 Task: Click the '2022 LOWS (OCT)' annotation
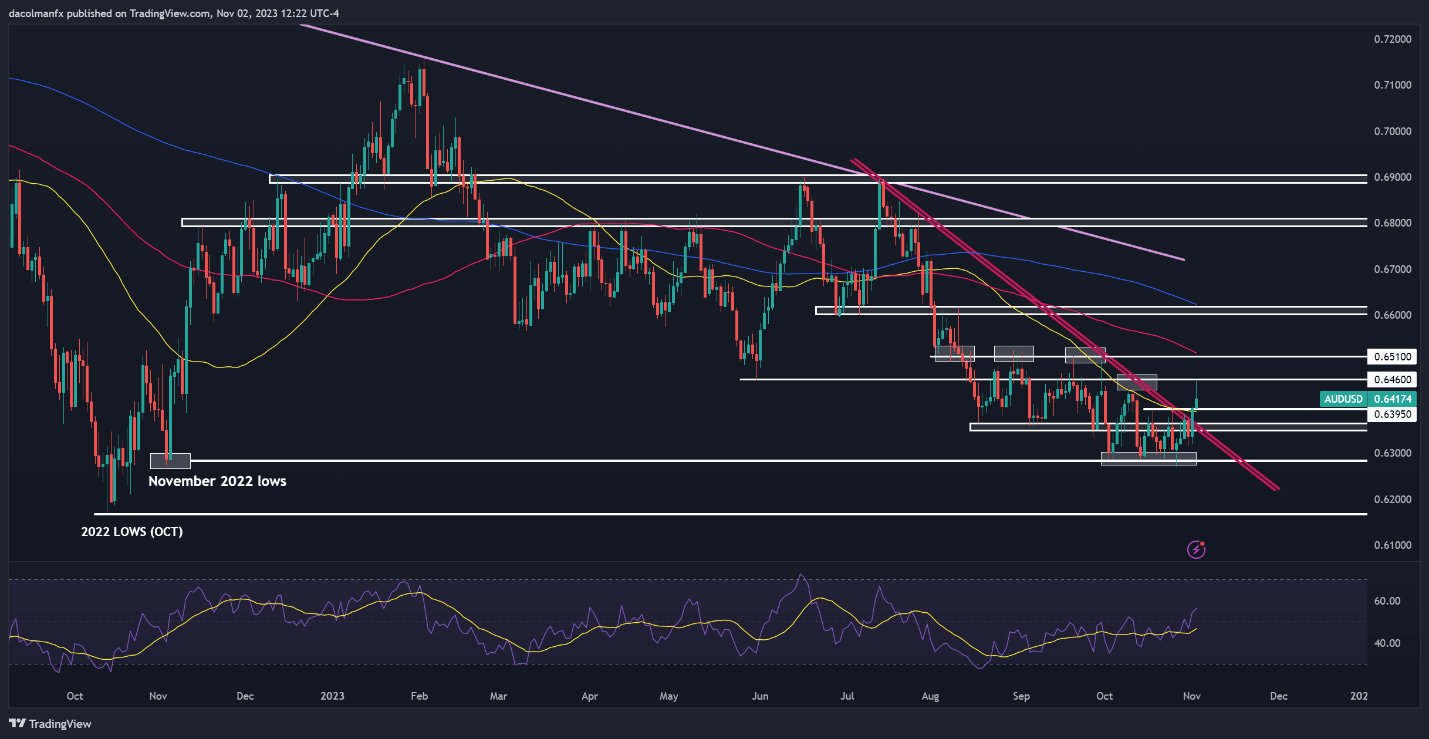(x=132, y=533)
